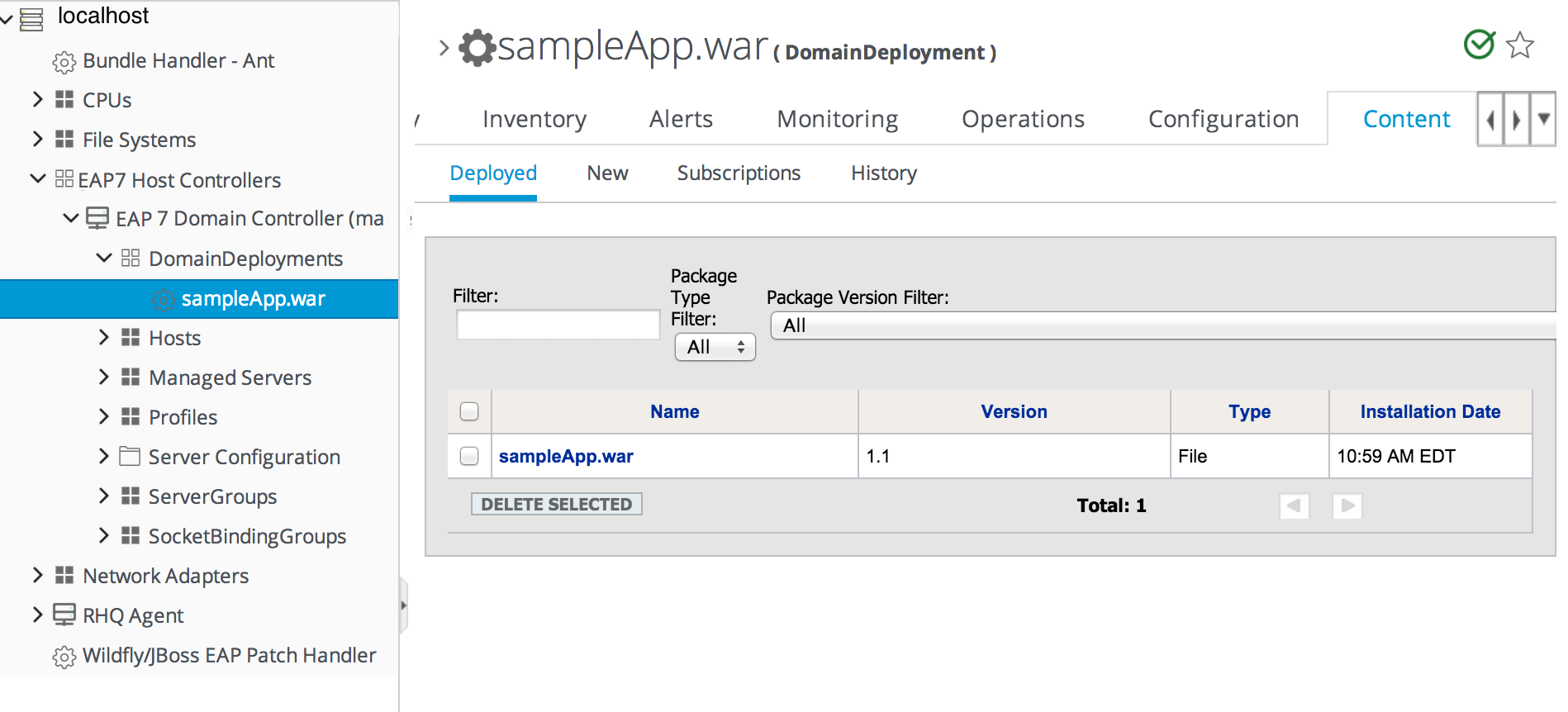Switch to the Monitoring tab

coord(837,120)
